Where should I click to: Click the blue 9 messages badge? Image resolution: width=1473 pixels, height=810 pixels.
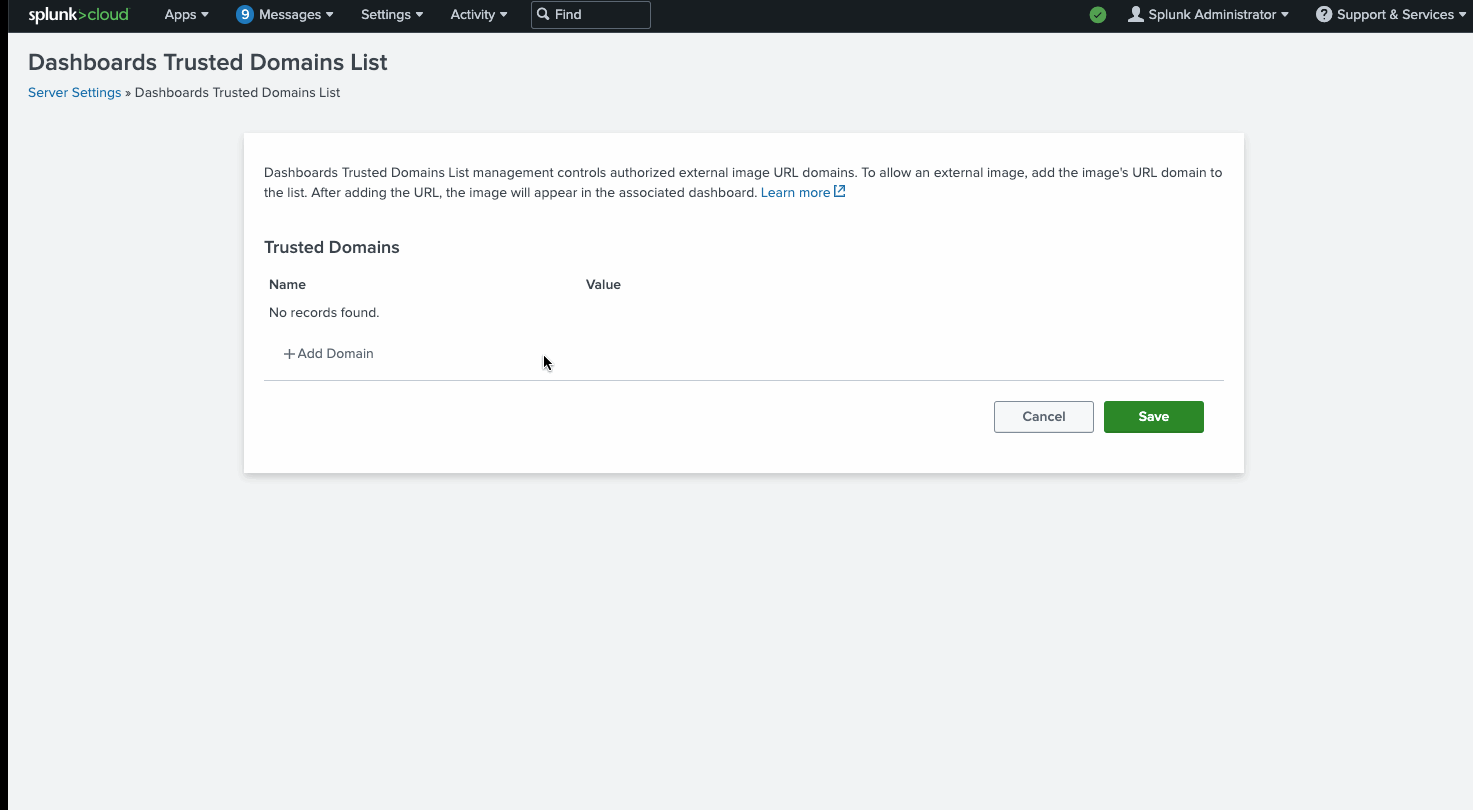coord(245,15)
